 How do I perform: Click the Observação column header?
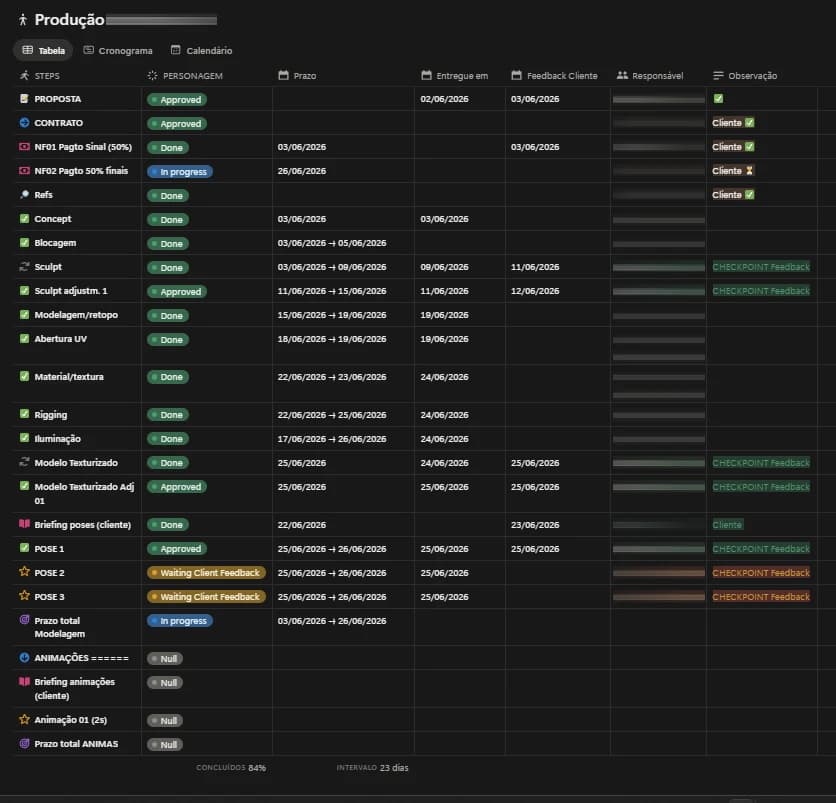pyautogui.click(x=745, y=76)
